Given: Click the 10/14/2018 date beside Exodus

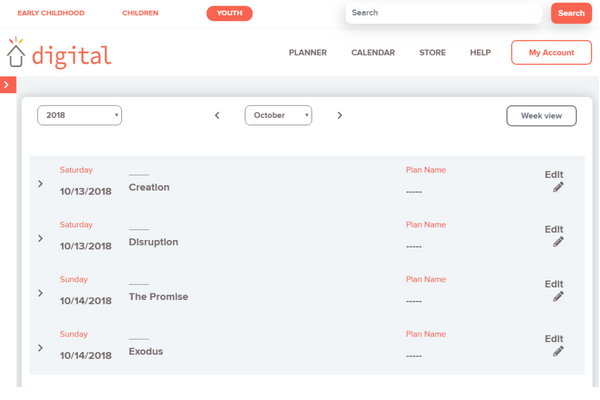Looking at the screenshot, I should tap(86, 356).
